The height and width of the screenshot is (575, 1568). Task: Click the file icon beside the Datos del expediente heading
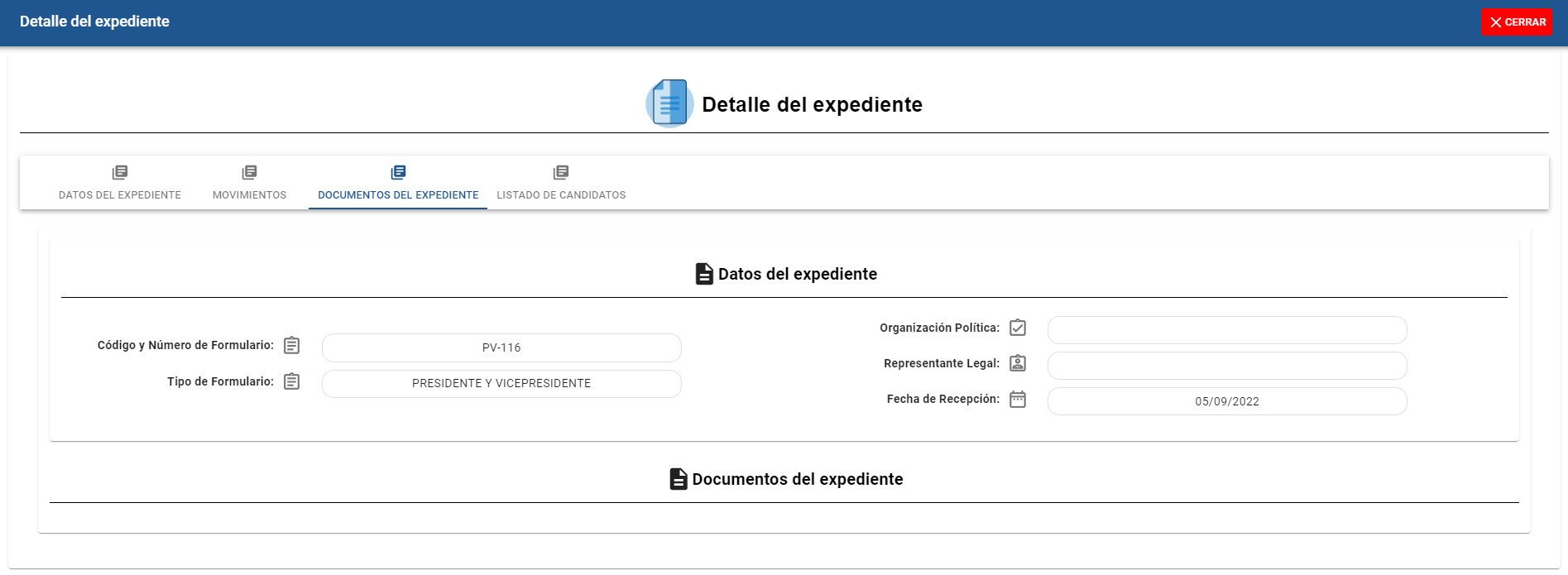tap(704, 274)
